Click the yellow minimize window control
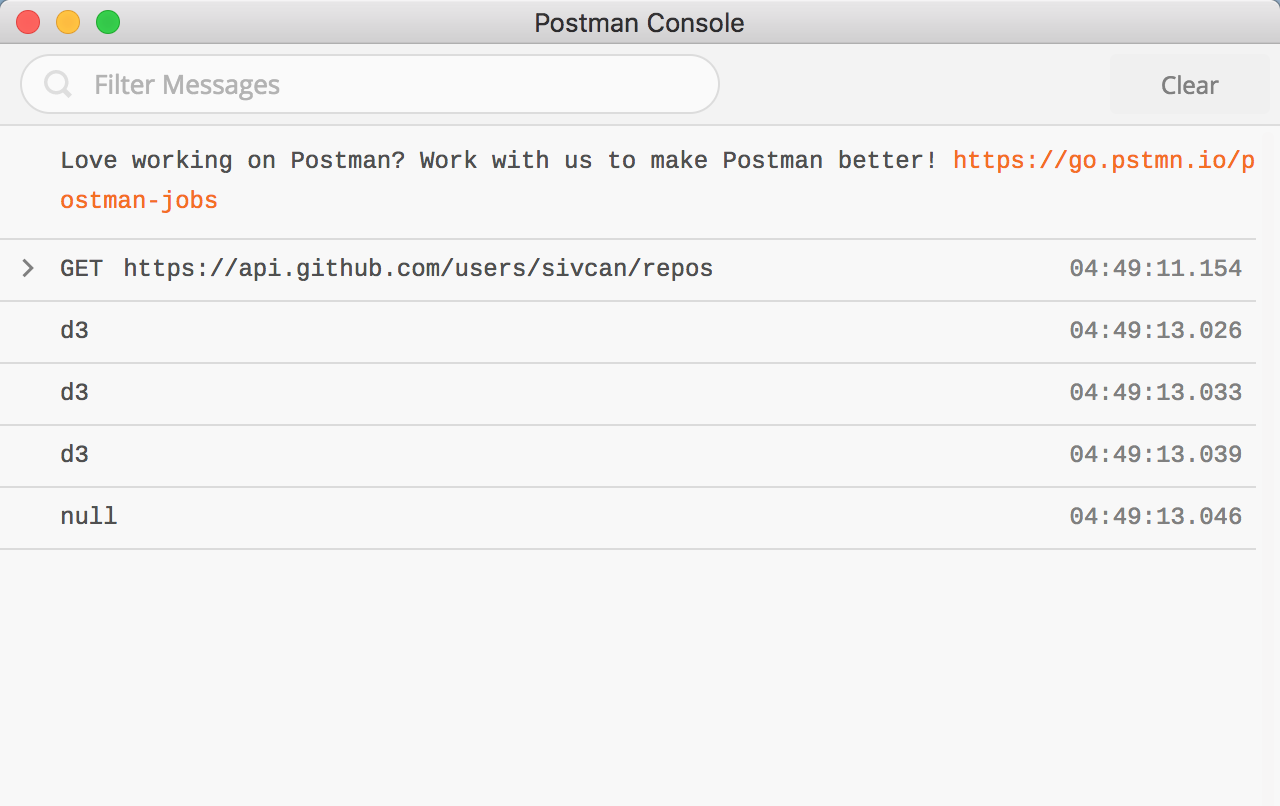Screen dimensions: 1280x806 (67, 21)
